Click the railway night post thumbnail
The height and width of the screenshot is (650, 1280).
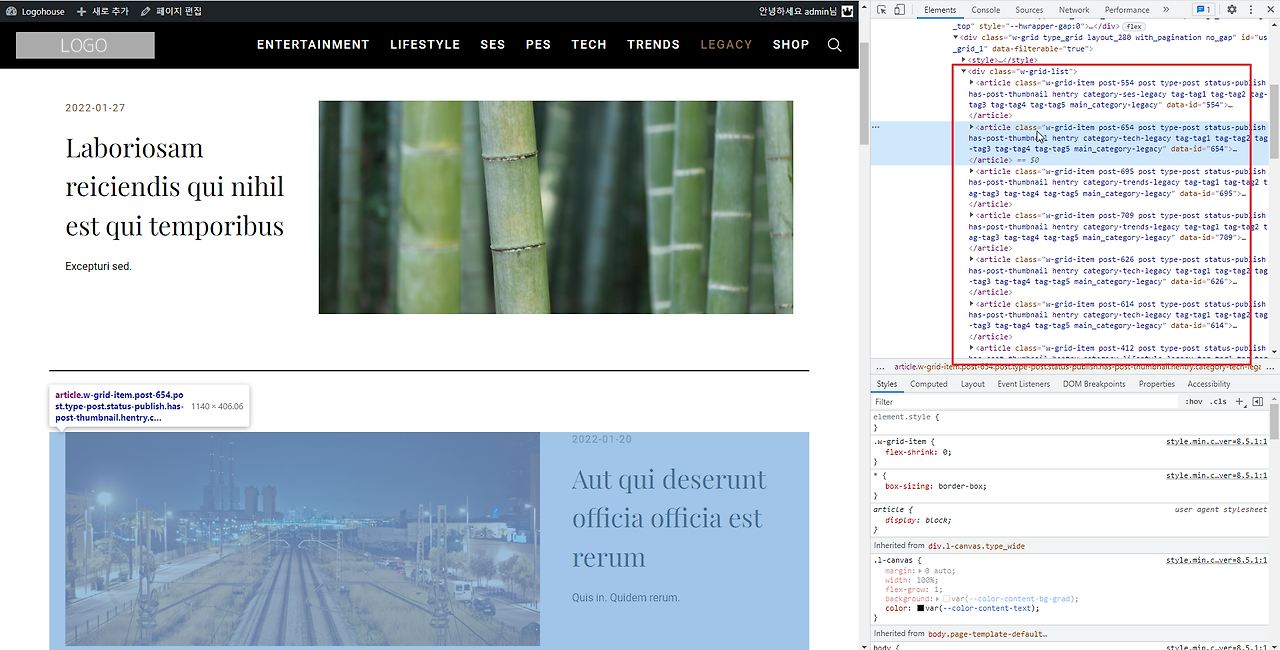302,539
